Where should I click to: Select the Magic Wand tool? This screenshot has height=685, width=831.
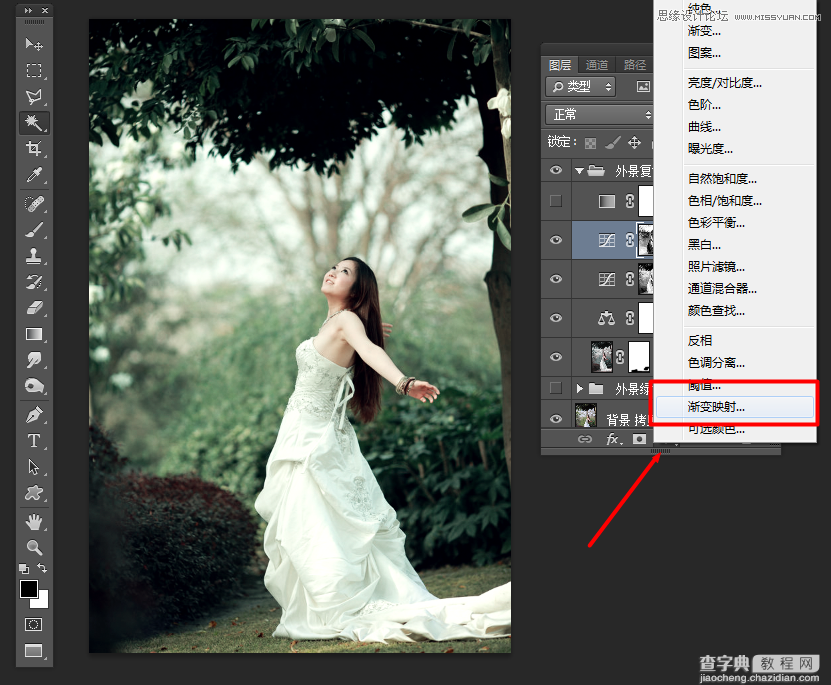(34, 122)
